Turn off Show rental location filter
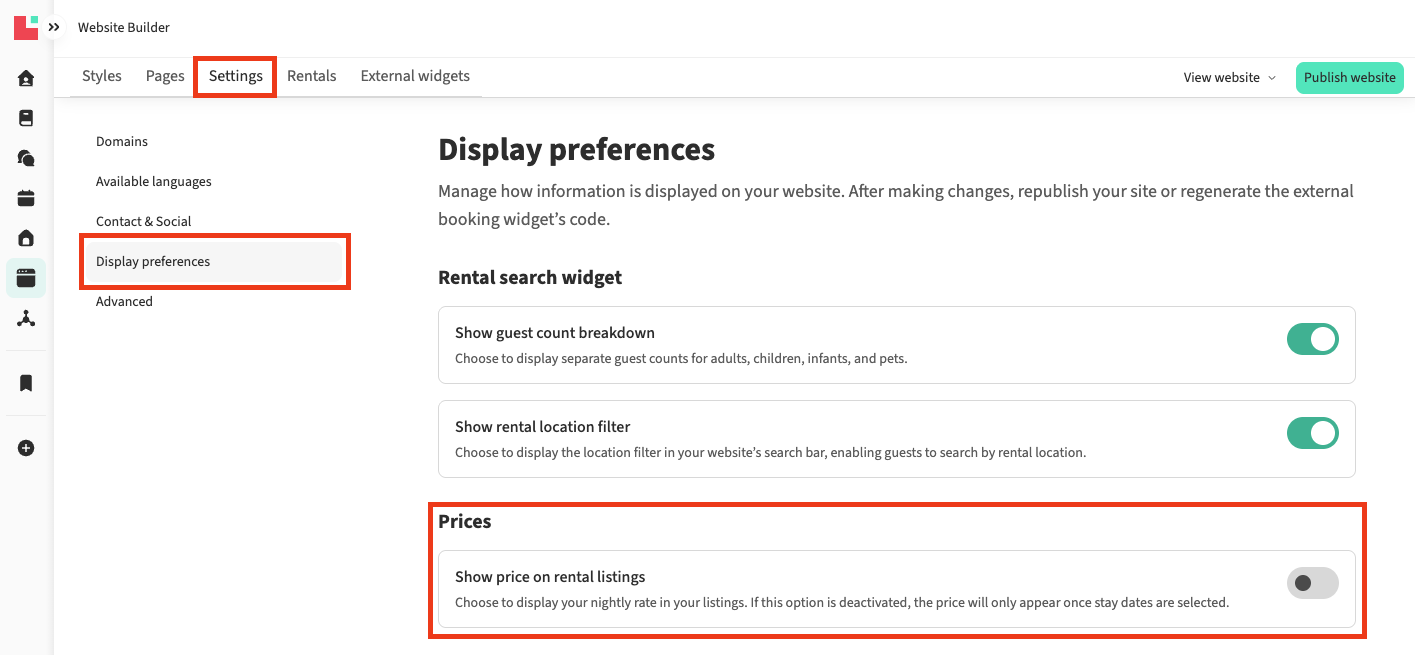The width and height of the screenshot is (1415, 655). click(x=1312, y=433)
